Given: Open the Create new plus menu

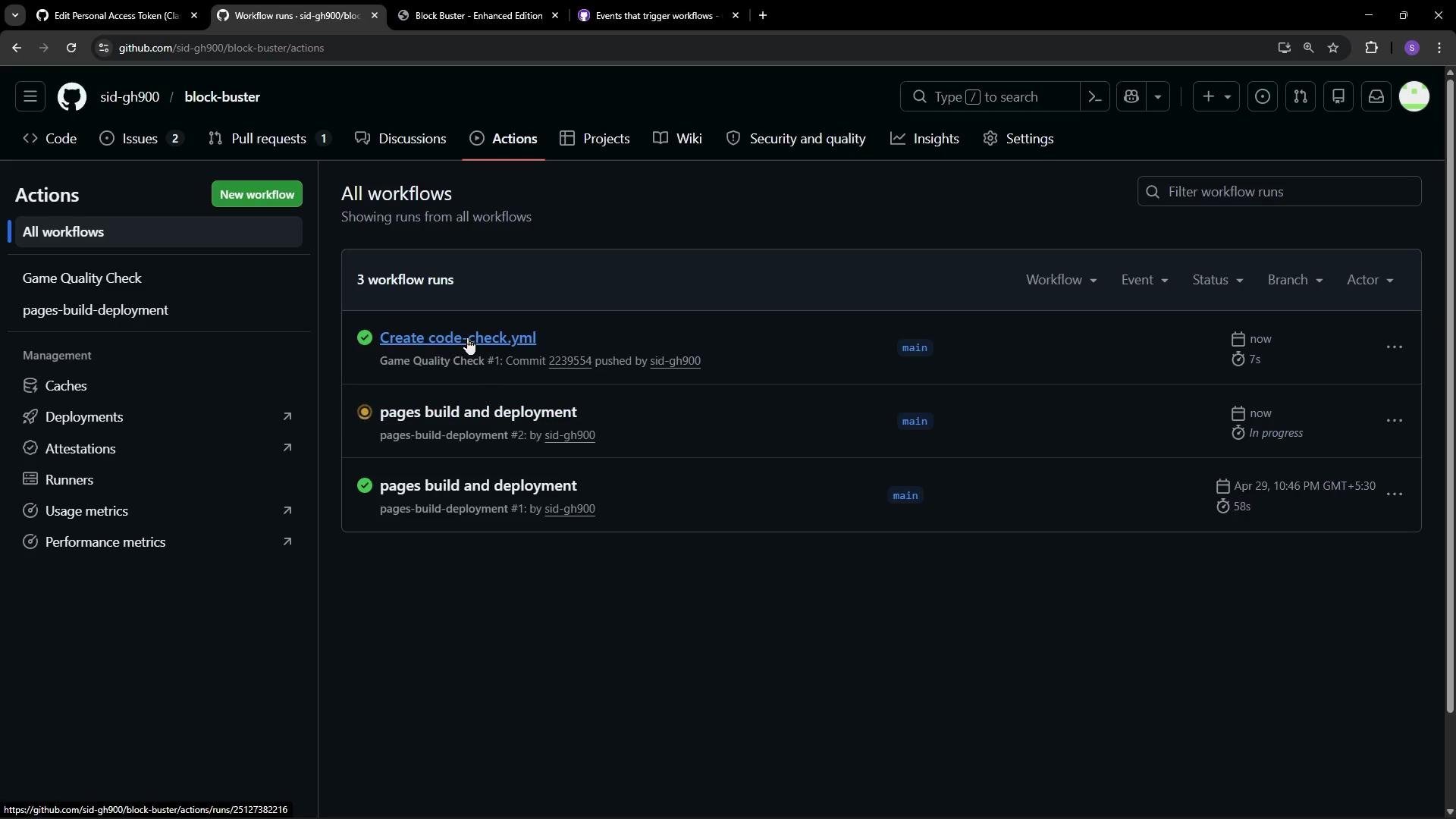Looking at the screenshot, I should click(x=1216, y=97).
